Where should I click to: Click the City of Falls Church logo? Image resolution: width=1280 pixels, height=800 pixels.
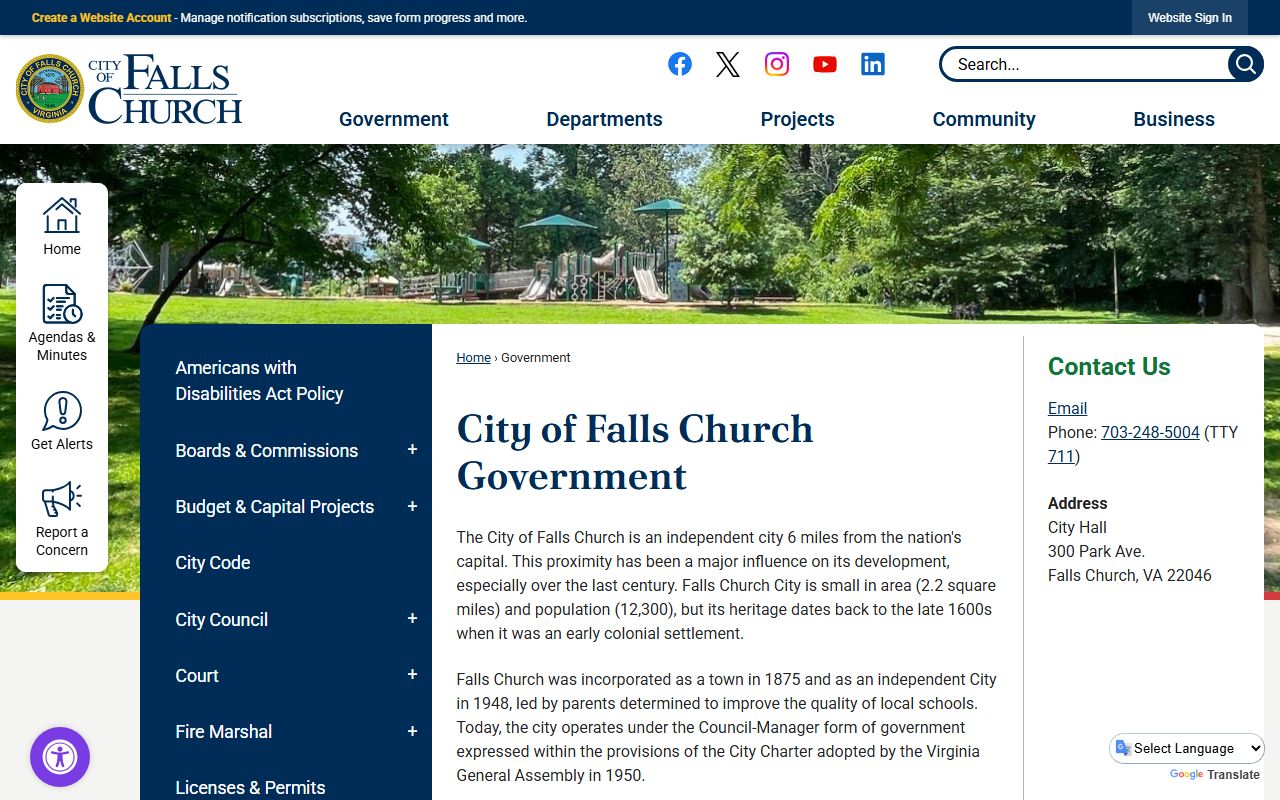(129, 89)
